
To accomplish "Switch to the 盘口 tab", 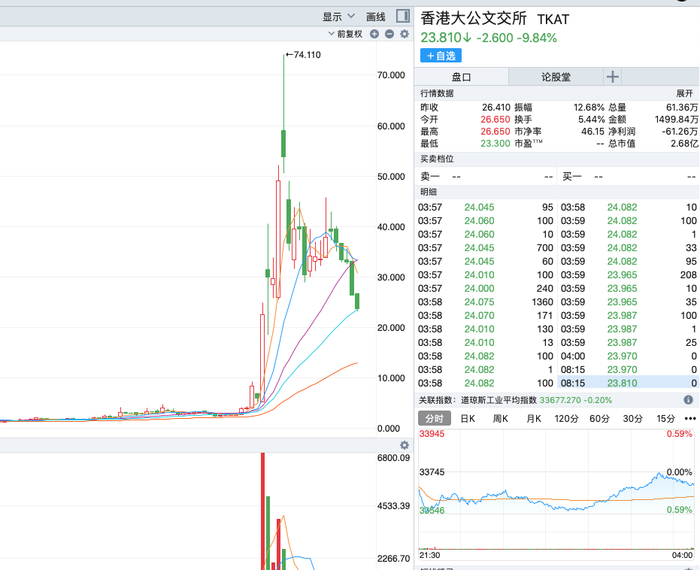I will tap(461, 77).
